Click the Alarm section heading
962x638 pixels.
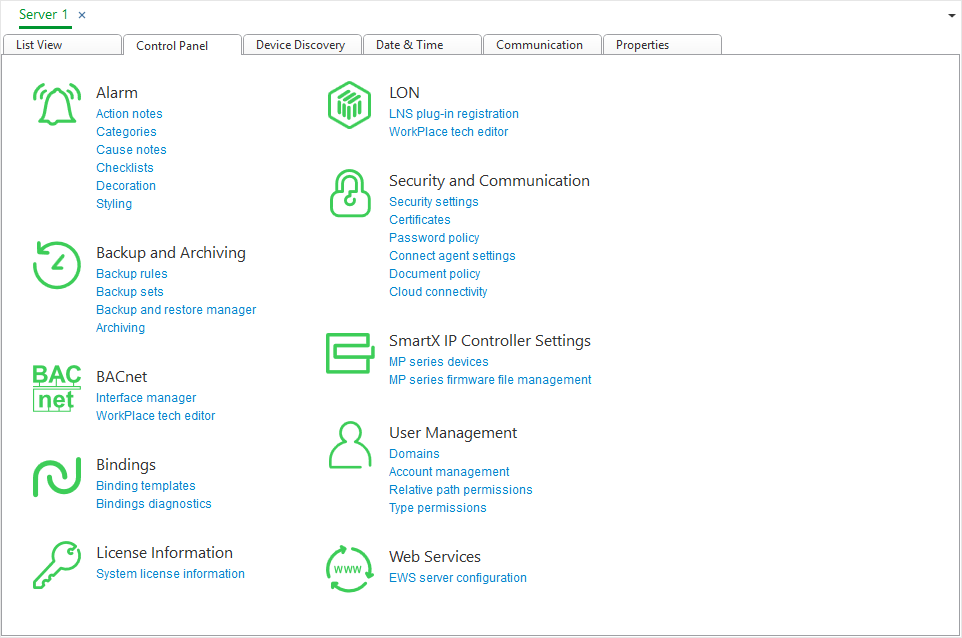pos(117,93)
